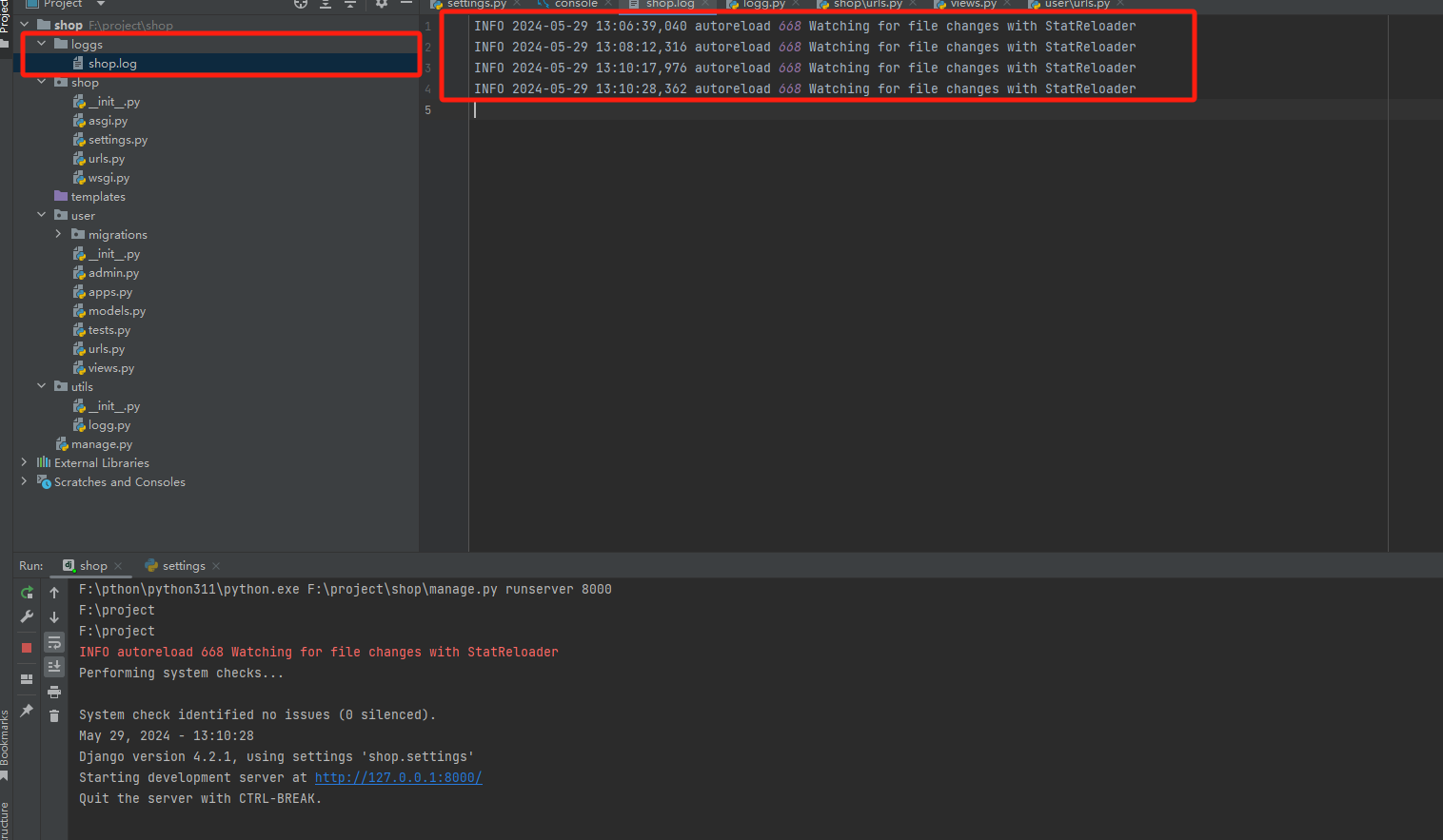Open the Structure side tool window
Image resolution: width=1443 pixels, height=840 pixels.
tap(5, 820)
